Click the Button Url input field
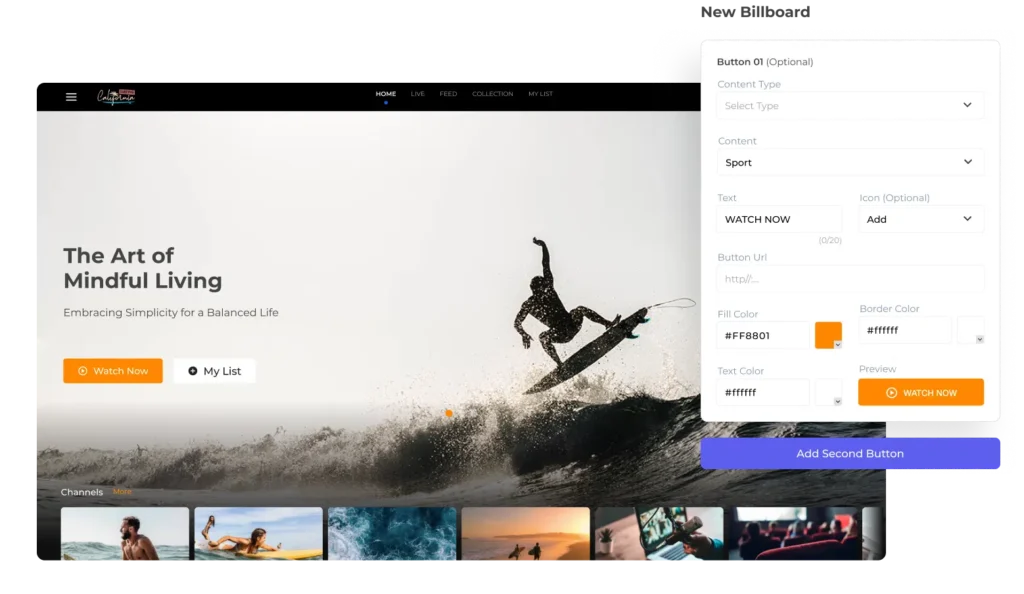The image size is (1024, 594). (x=850, y=279)
